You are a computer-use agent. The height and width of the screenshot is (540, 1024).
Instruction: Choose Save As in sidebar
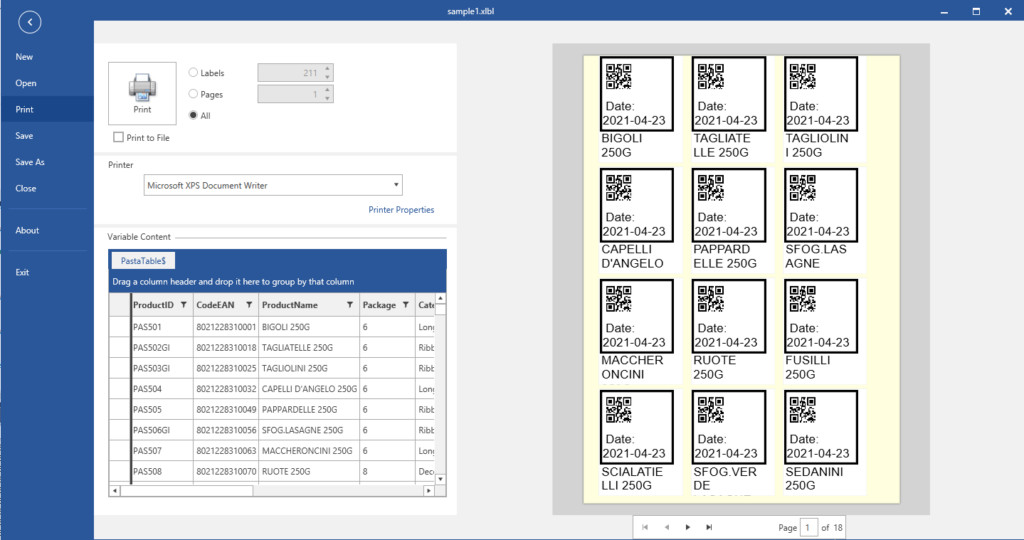coord(30,162)
